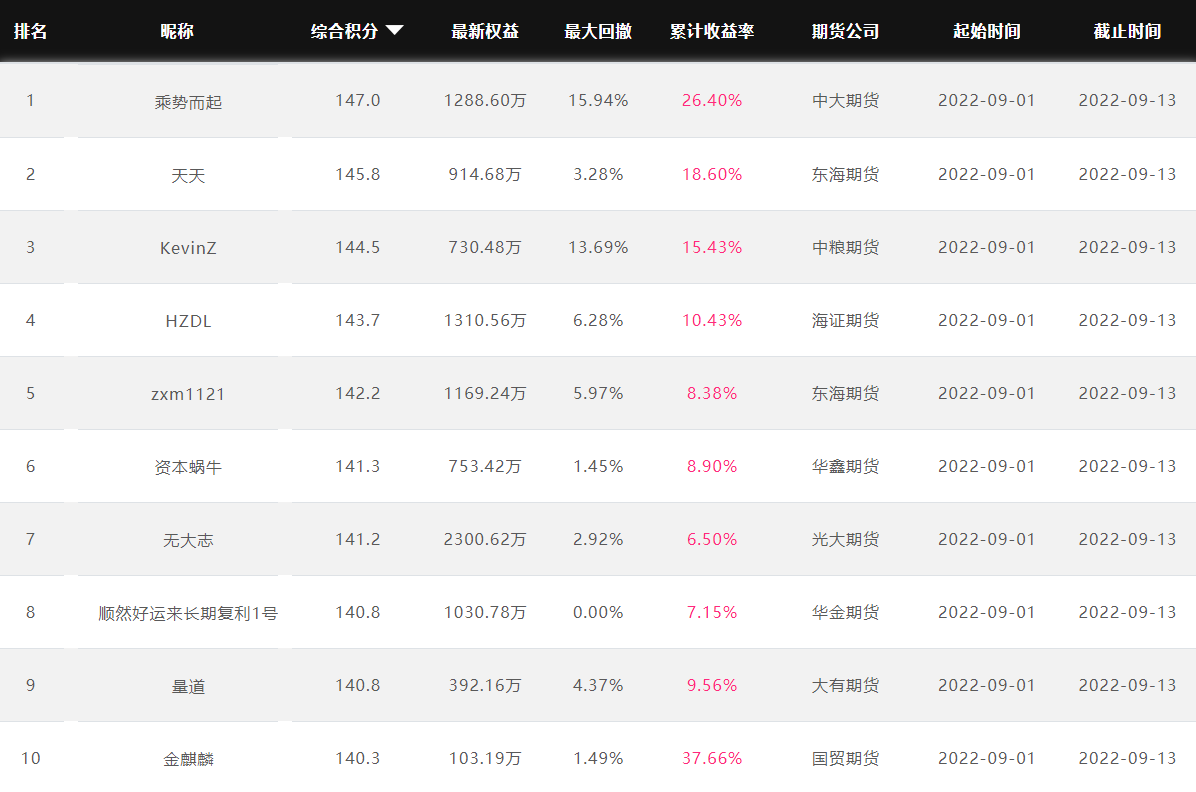Open nickname zxm1121
1196x792 pixels.
(188, 394)
